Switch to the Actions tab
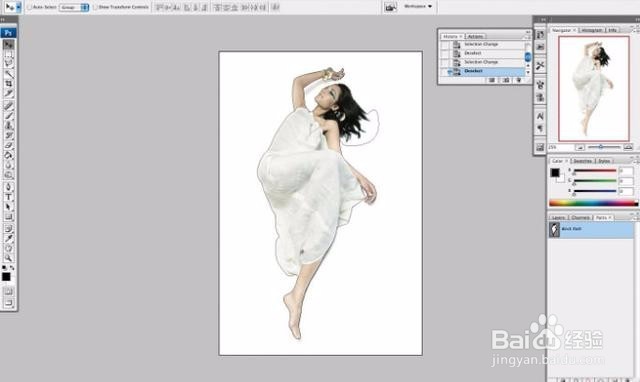Viewport: 640px width, 382px height. tap(475, 36)
